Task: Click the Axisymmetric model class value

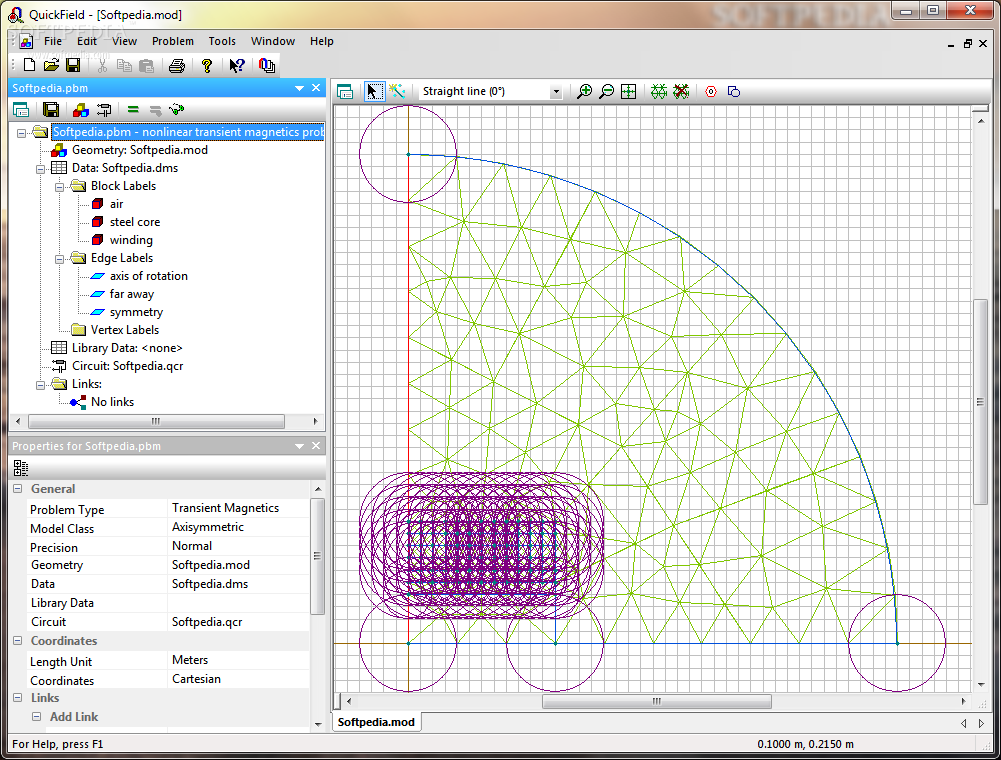Action: click(207, 527)
